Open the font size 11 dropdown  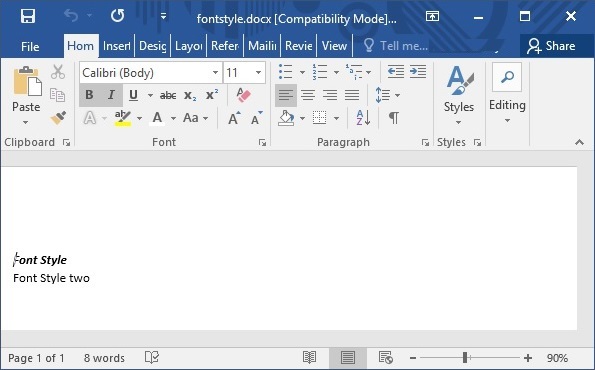pos(258,72)
